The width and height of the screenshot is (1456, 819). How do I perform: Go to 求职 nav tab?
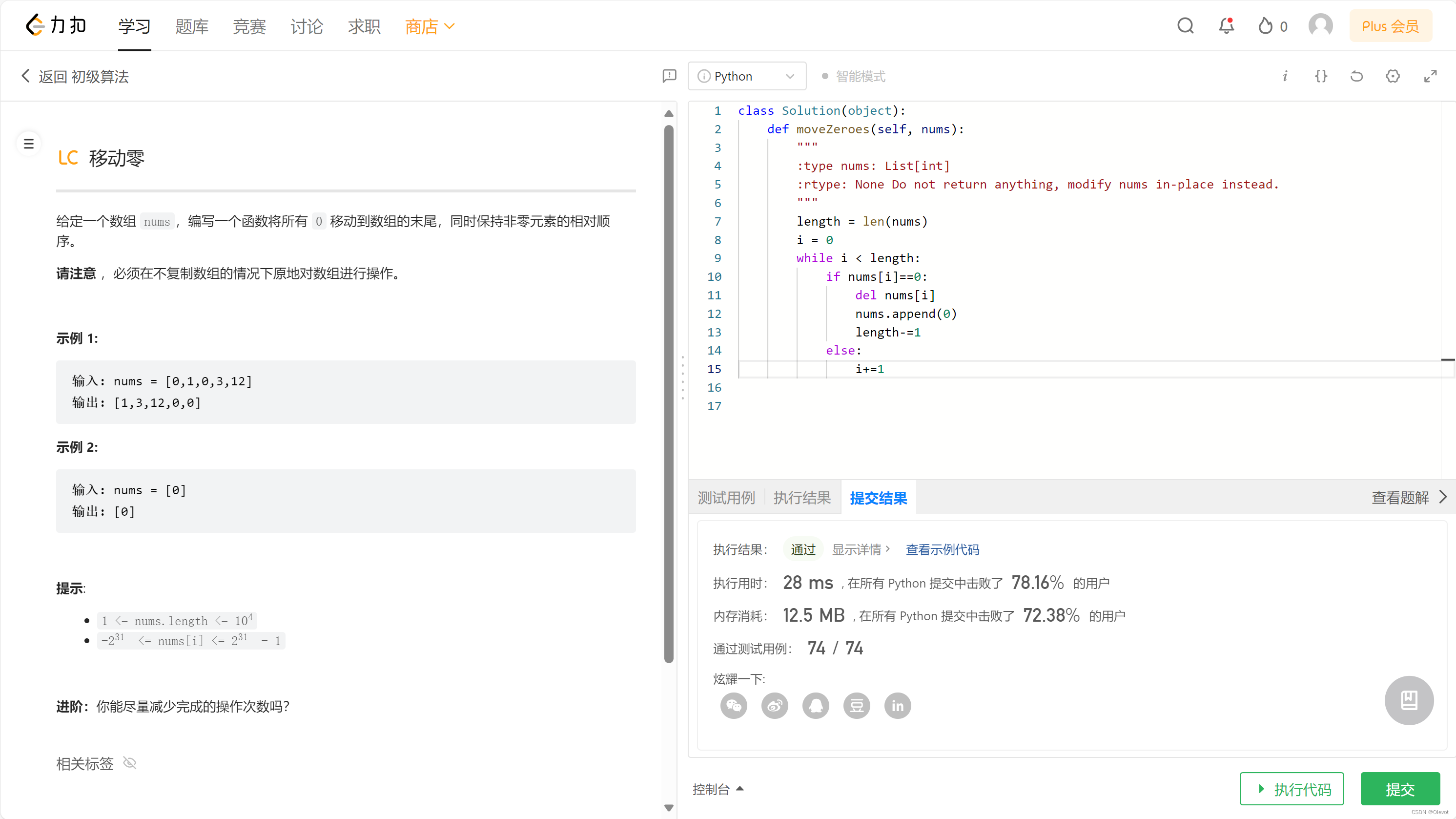coord(364,26)
